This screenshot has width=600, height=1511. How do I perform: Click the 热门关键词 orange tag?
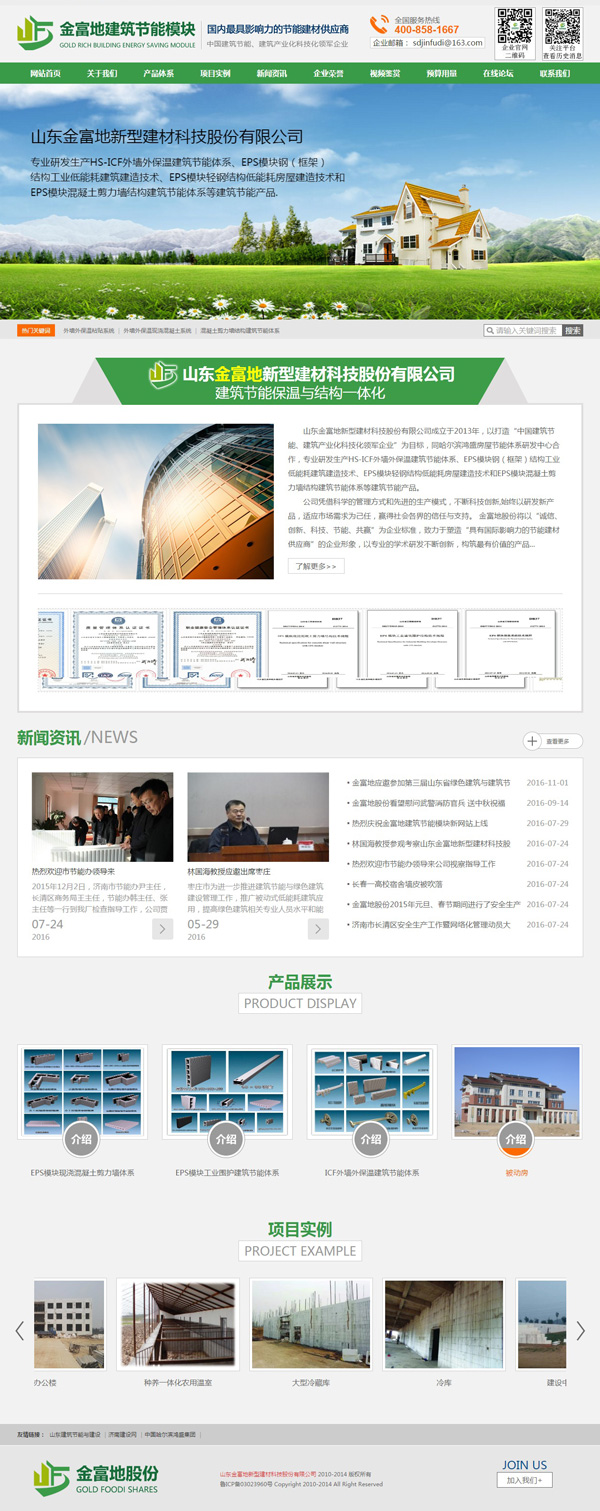tap(36, 330)
